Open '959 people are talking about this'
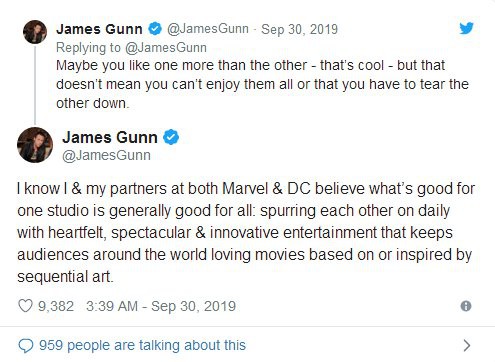 coord(142,345)
